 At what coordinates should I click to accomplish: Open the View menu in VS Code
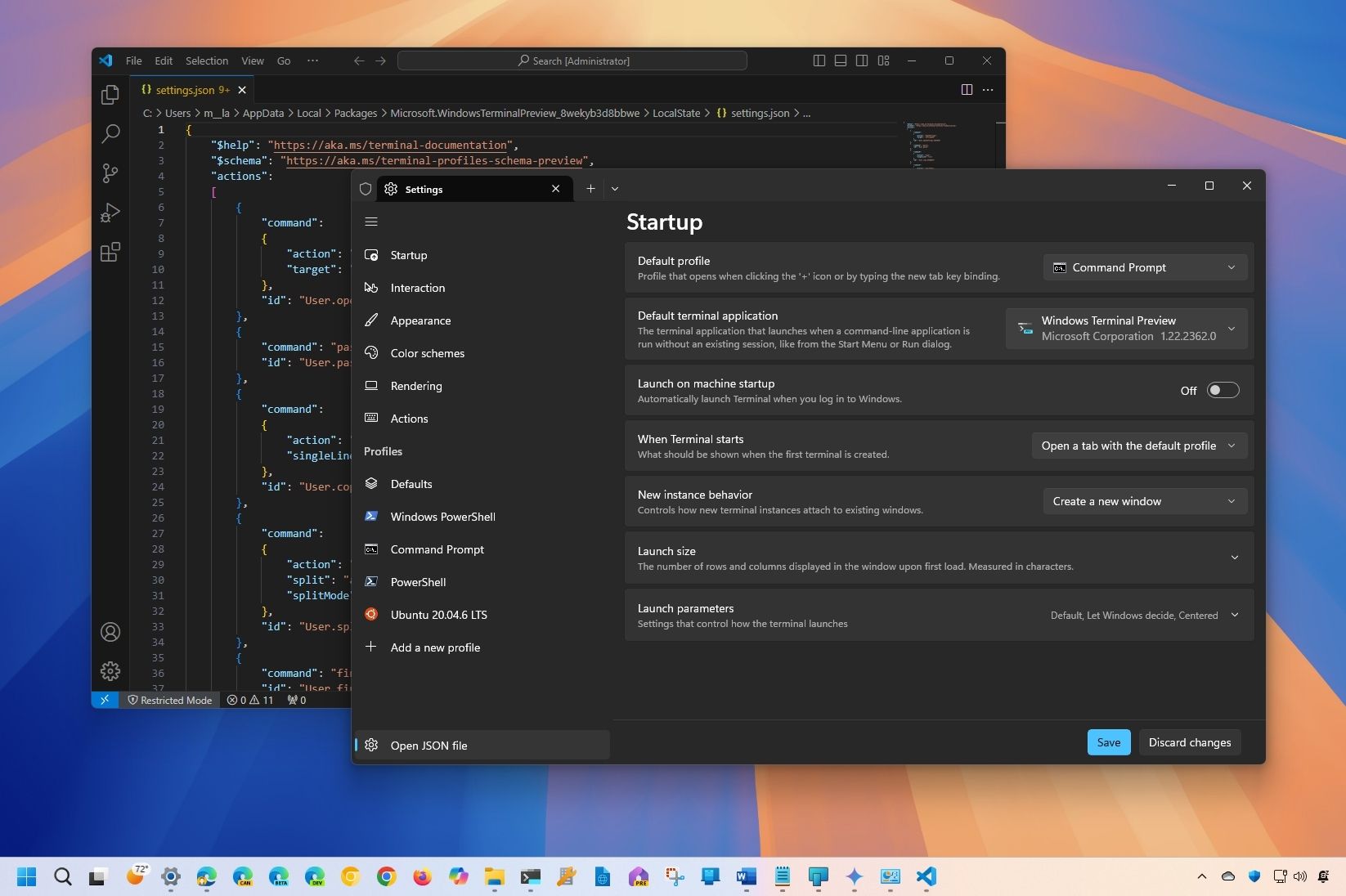click(x=252, y=60)
